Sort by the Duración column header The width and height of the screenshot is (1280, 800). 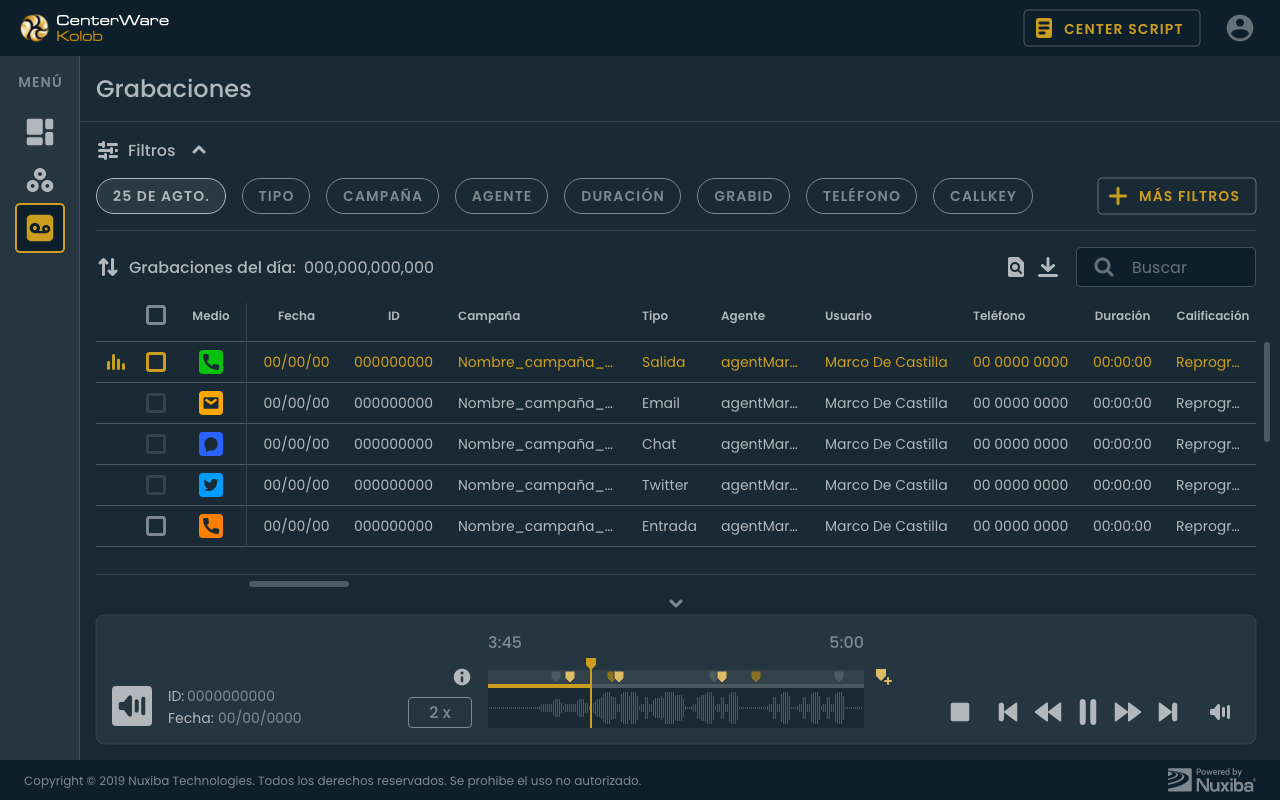coord(1122,316)
